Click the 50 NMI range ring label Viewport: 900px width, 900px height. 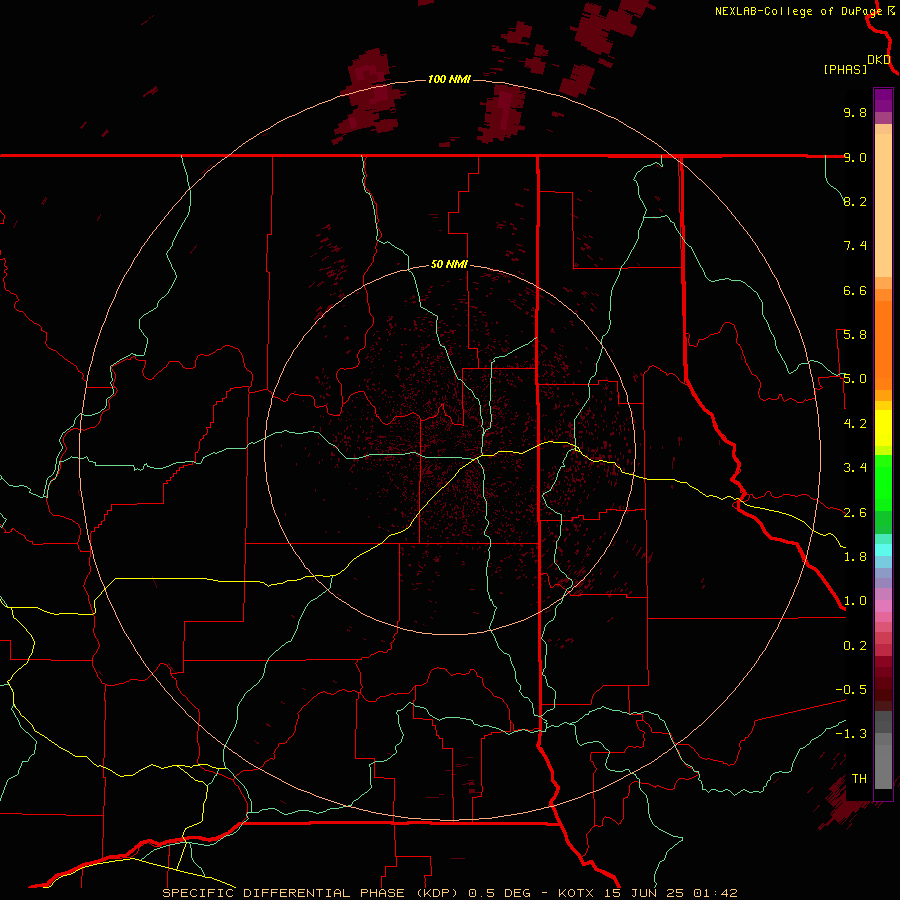449,264
